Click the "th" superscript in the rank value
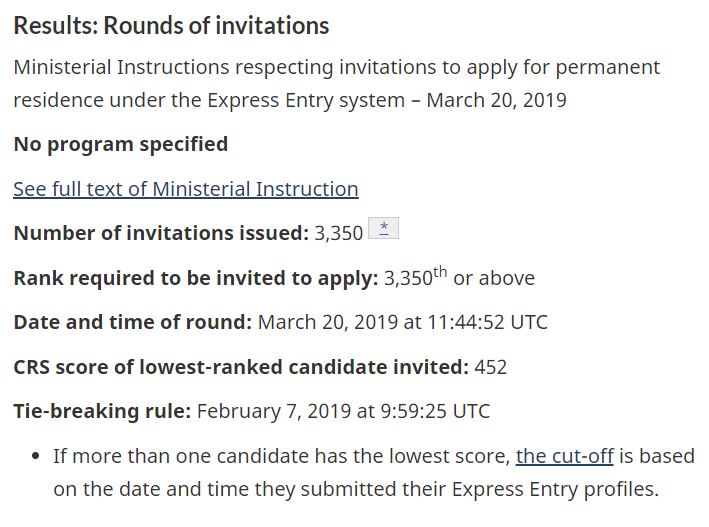This screenshot has width=709, height=527. coord(440,272)
